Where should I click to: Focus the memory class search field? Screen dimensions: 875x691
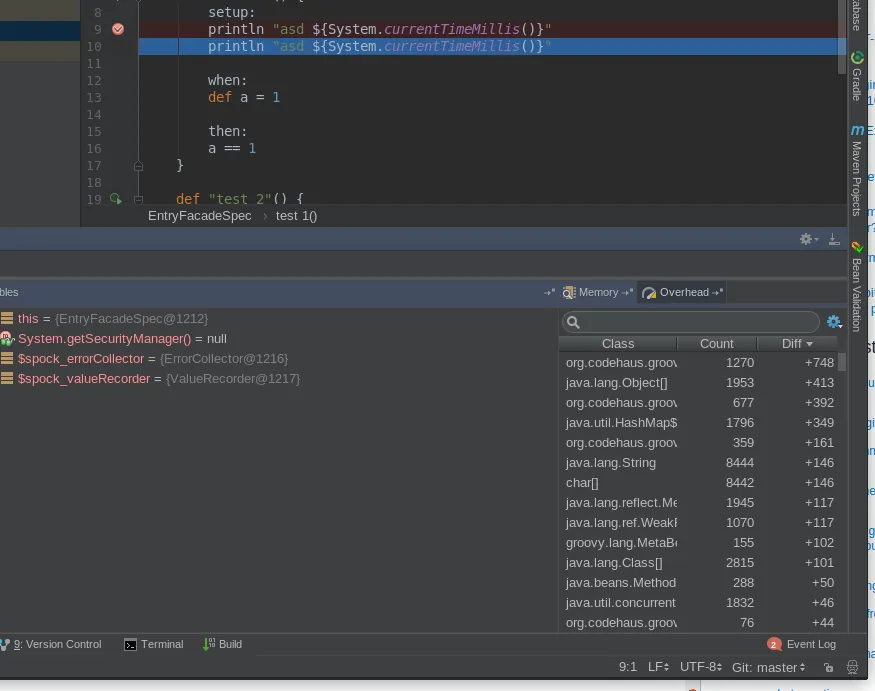[691, 322]
